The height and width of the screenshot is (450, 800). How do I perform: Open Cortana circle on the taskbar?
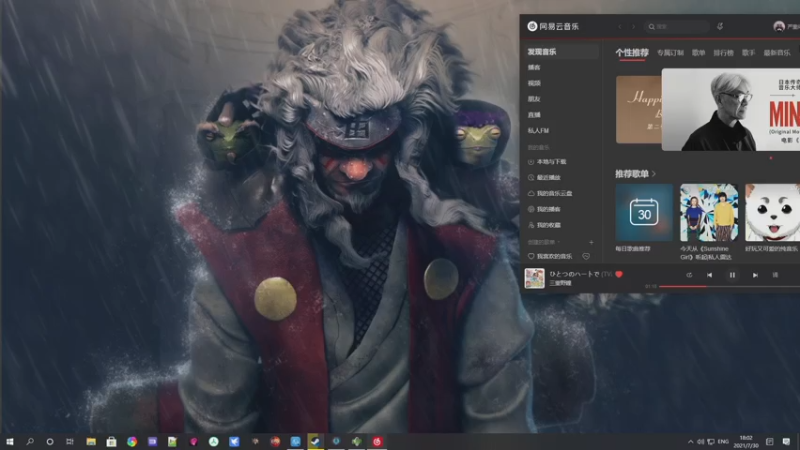coord(49,441)
